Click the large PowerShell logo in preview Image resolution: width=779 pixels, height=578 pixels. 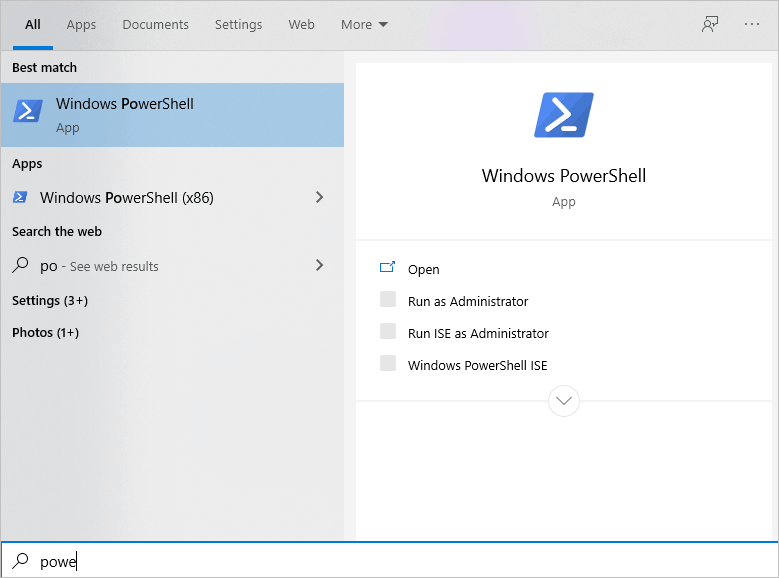pos(563,115)
